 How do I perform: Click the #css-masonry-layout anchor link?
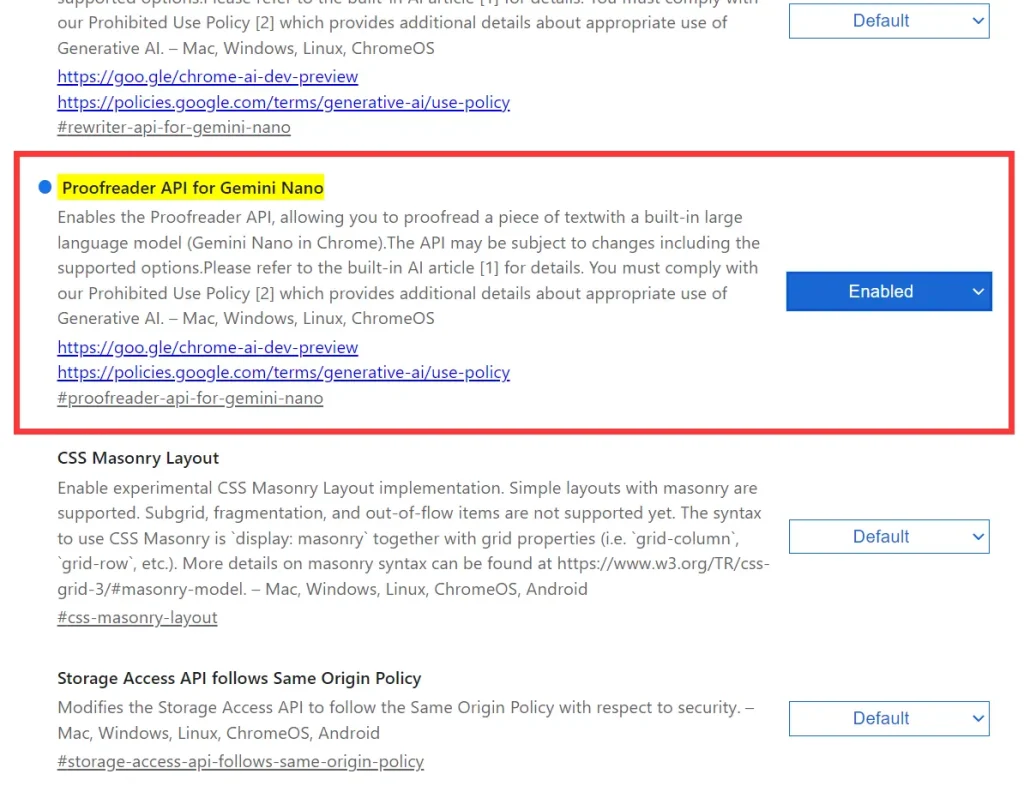(x=137, y=617)
